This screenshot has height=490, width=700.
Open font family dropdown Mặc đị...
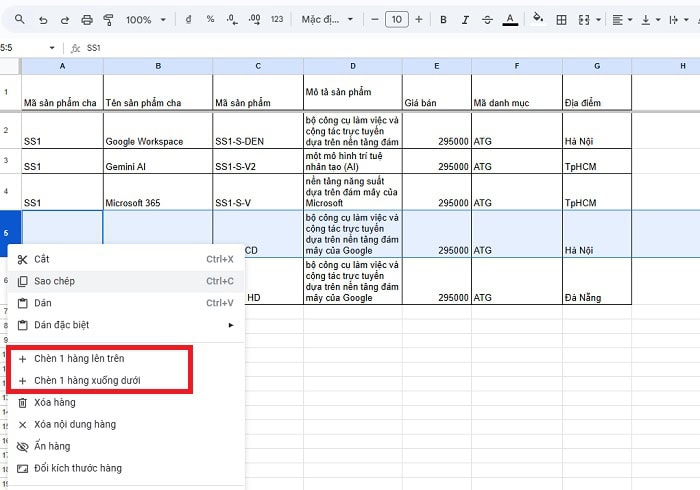pyautogui.click(x=327, y=19)
